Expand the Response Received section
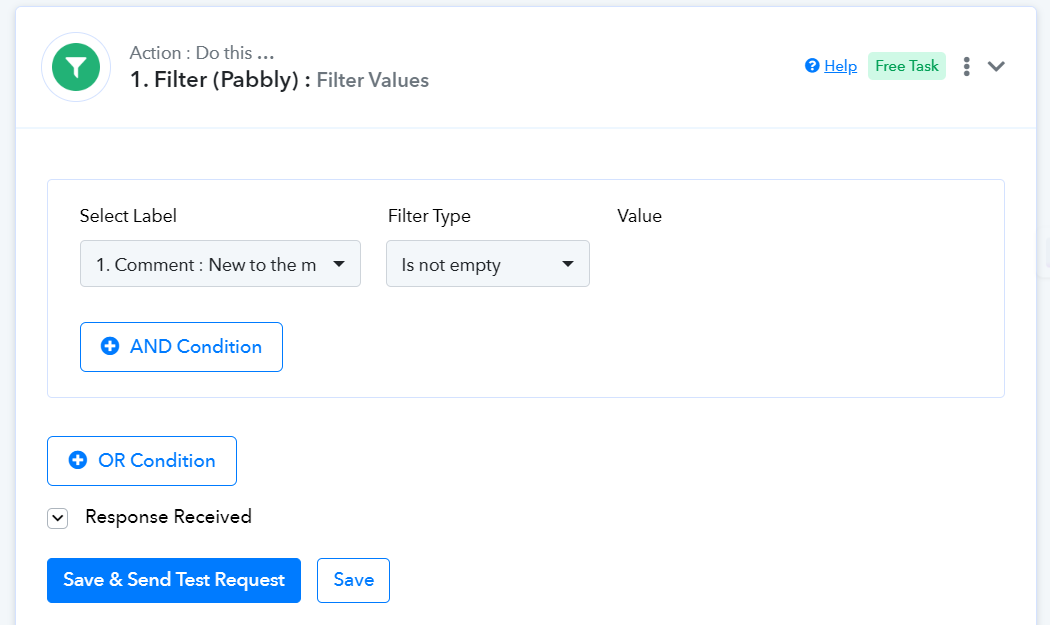The image size is (1050, 625). point(58,518)
